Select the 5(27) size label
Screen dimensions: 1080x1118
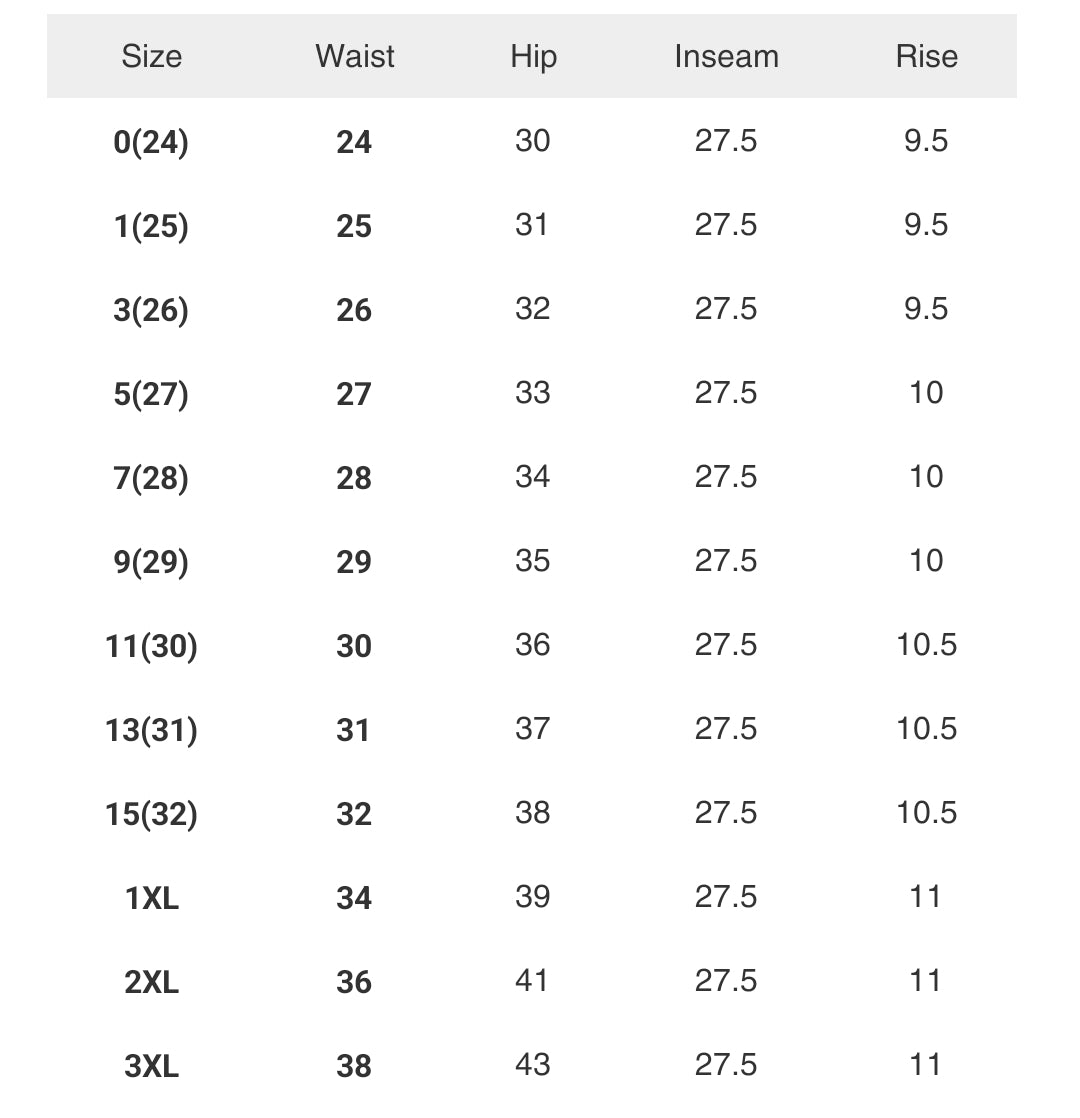(x=151, y=394)
